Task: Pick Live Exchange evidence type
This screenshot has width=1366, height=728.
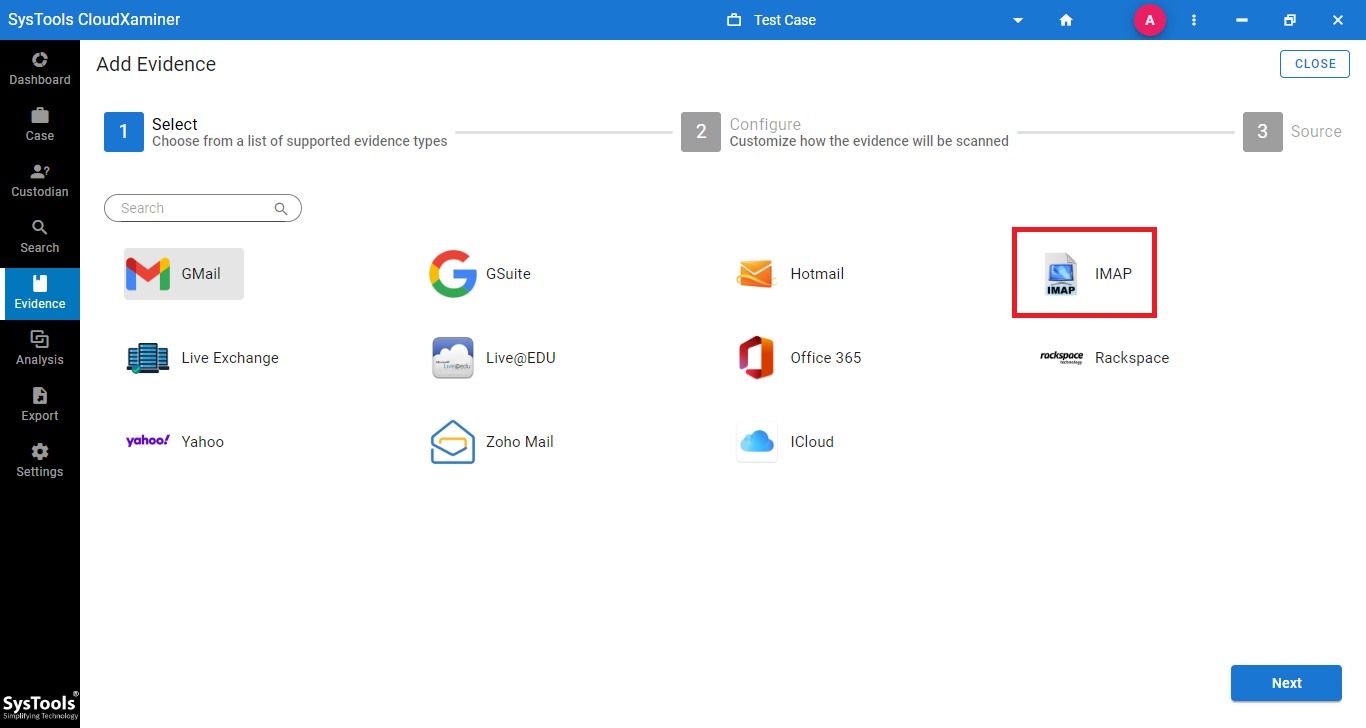Action: [x=202, y=358]
